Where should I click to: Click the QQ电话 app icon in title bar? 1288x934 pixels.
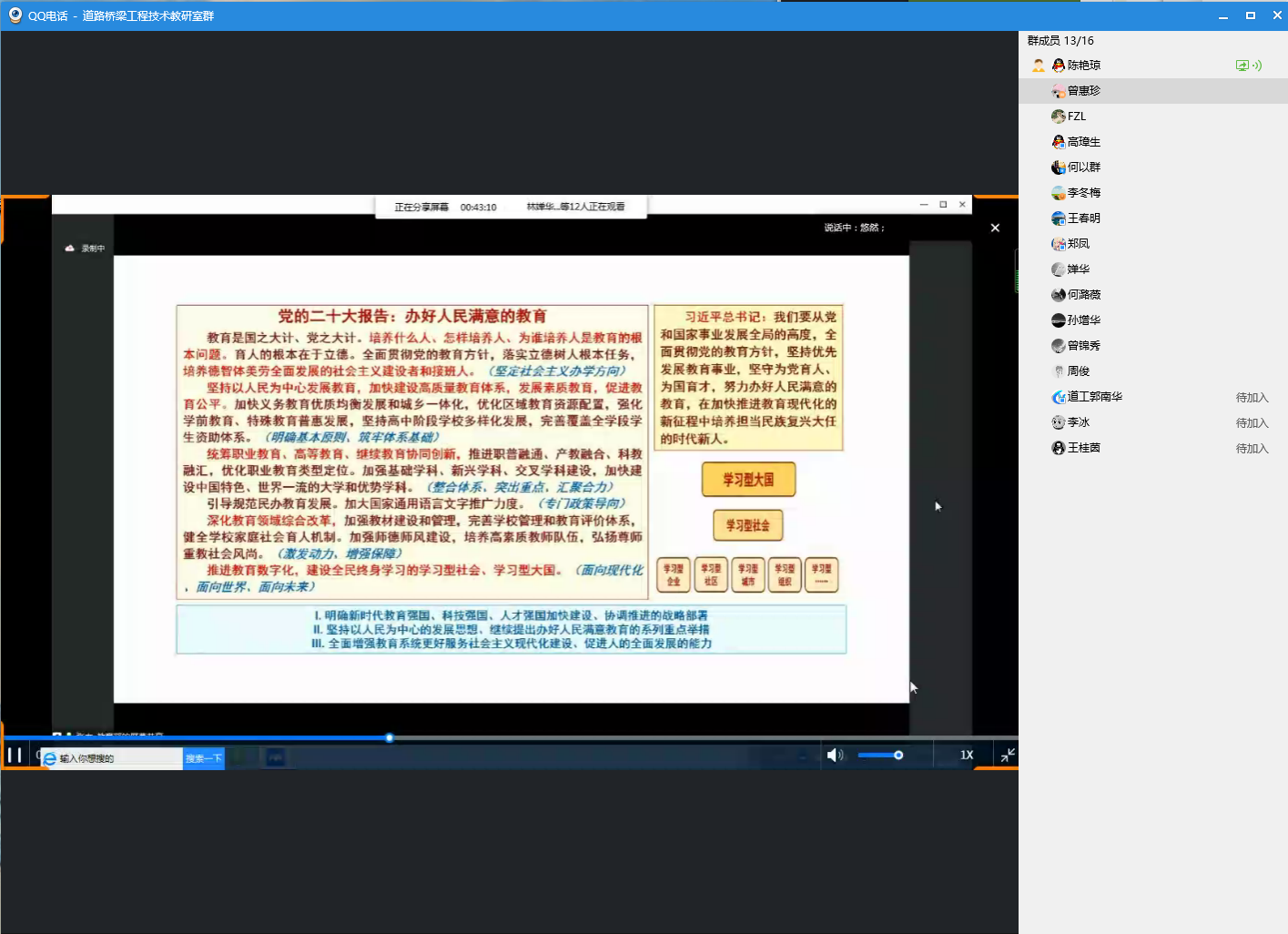[x=15, y=15]
